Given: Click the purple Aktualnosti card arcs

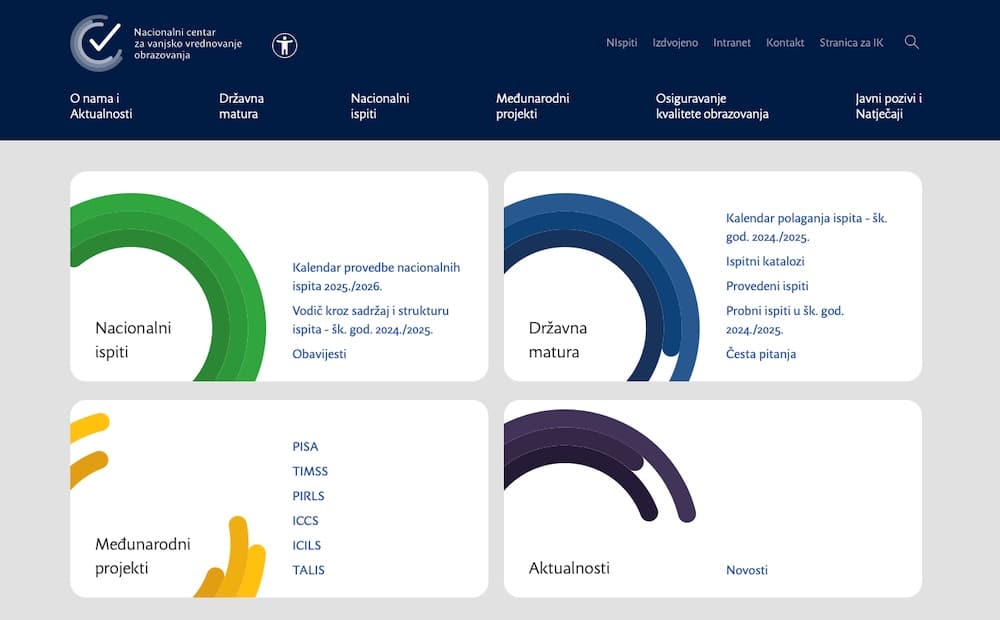Looking at the screenshot, I should [x=600, y=460].
